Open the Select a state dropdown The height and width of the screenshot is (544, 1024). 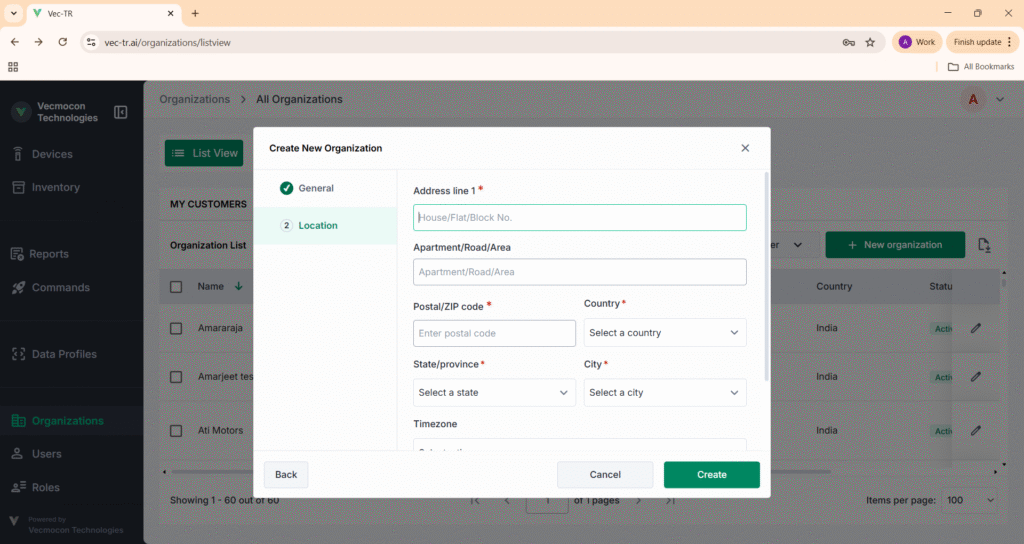click(x=494, y=393)
